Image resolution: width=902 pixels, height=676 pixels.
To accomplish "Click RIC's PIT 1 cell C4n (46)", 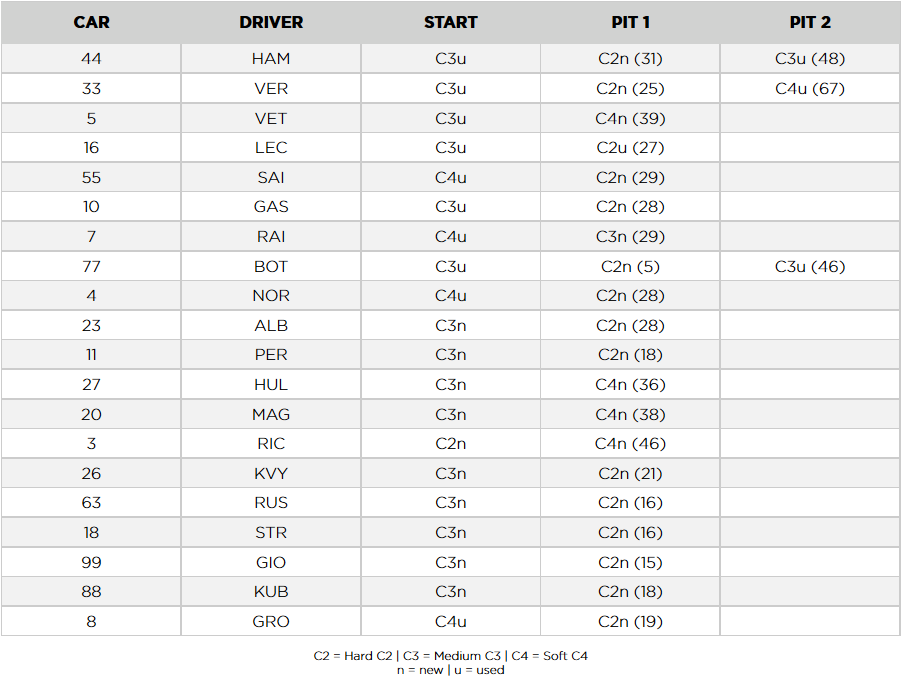I will [630, 444].
